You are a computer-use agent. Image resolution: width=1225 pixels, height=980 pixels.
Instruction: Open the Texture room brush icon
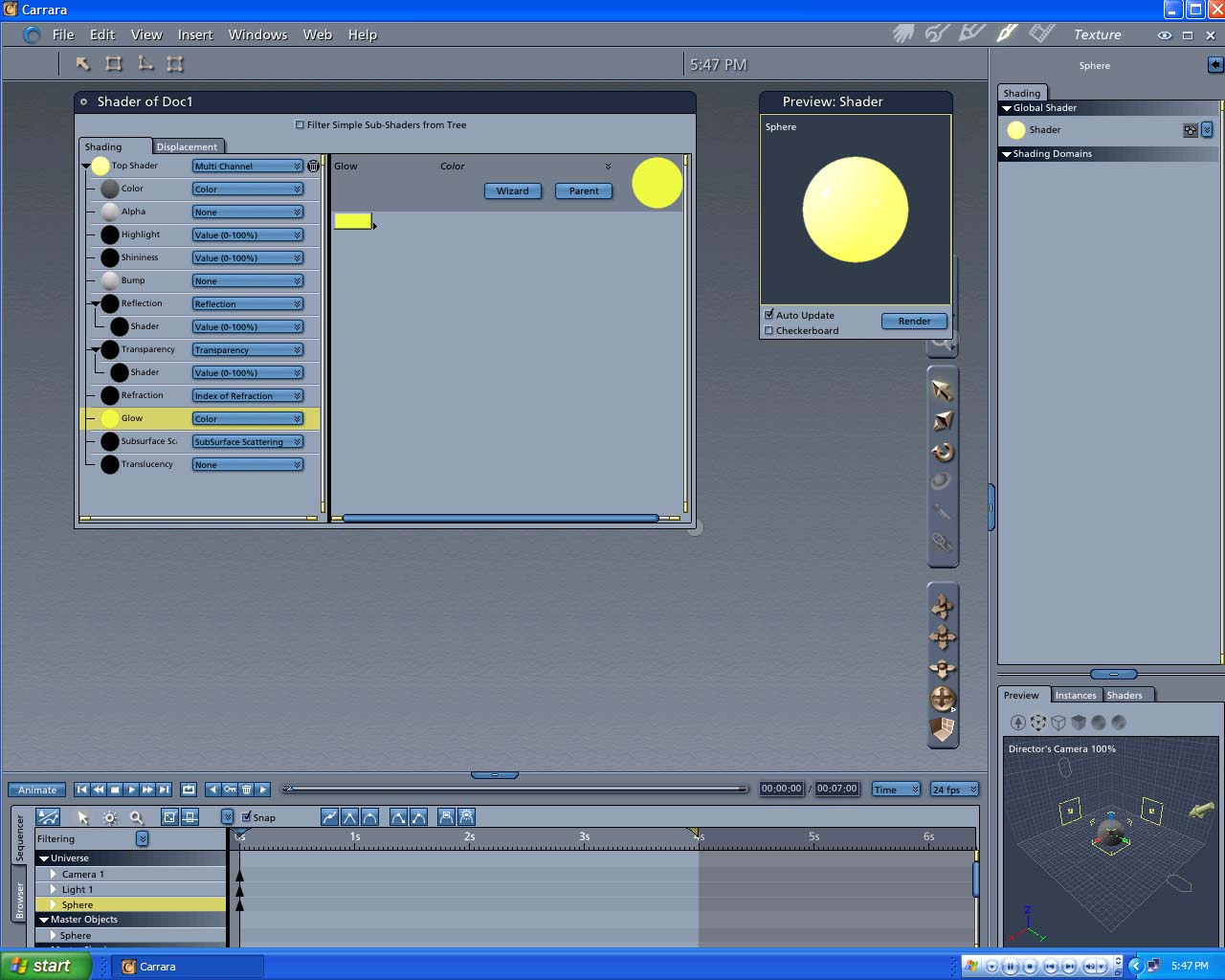click(1007, 33)
